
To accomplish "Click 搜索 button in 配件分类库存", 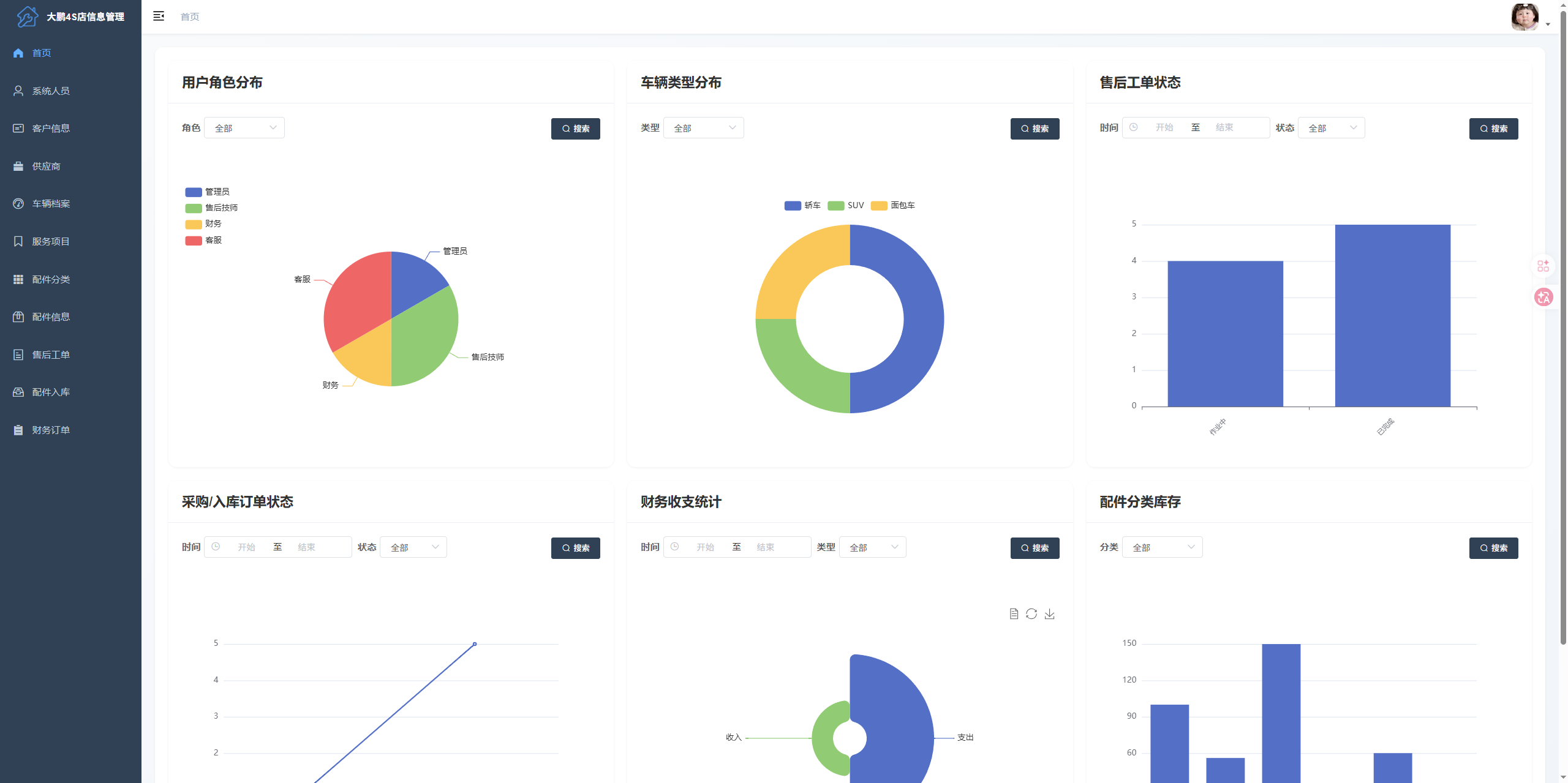I will click(1493, 548).
